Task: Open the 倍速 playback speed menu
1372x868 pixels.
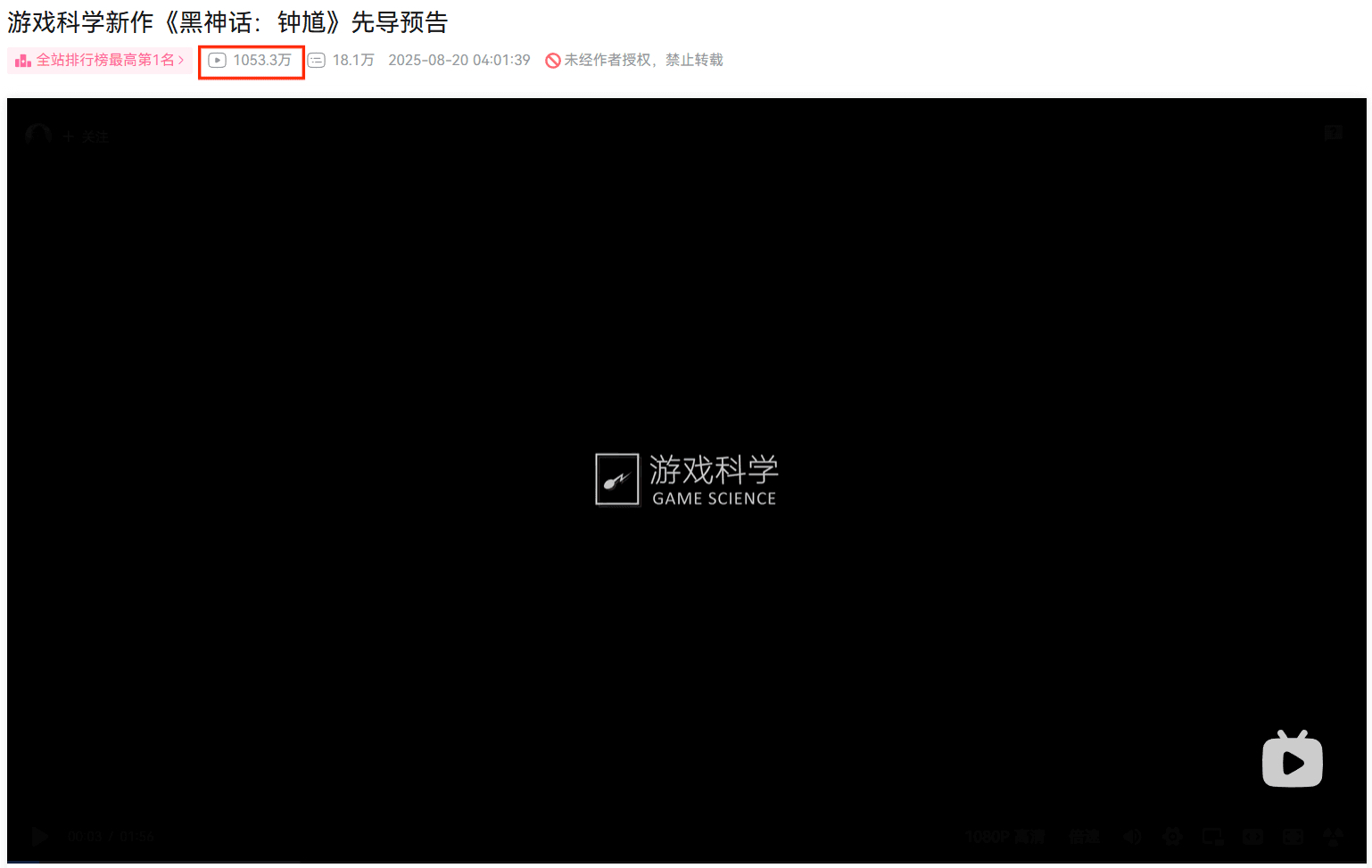Action: pyautogui.click(x=1084, y=837)
